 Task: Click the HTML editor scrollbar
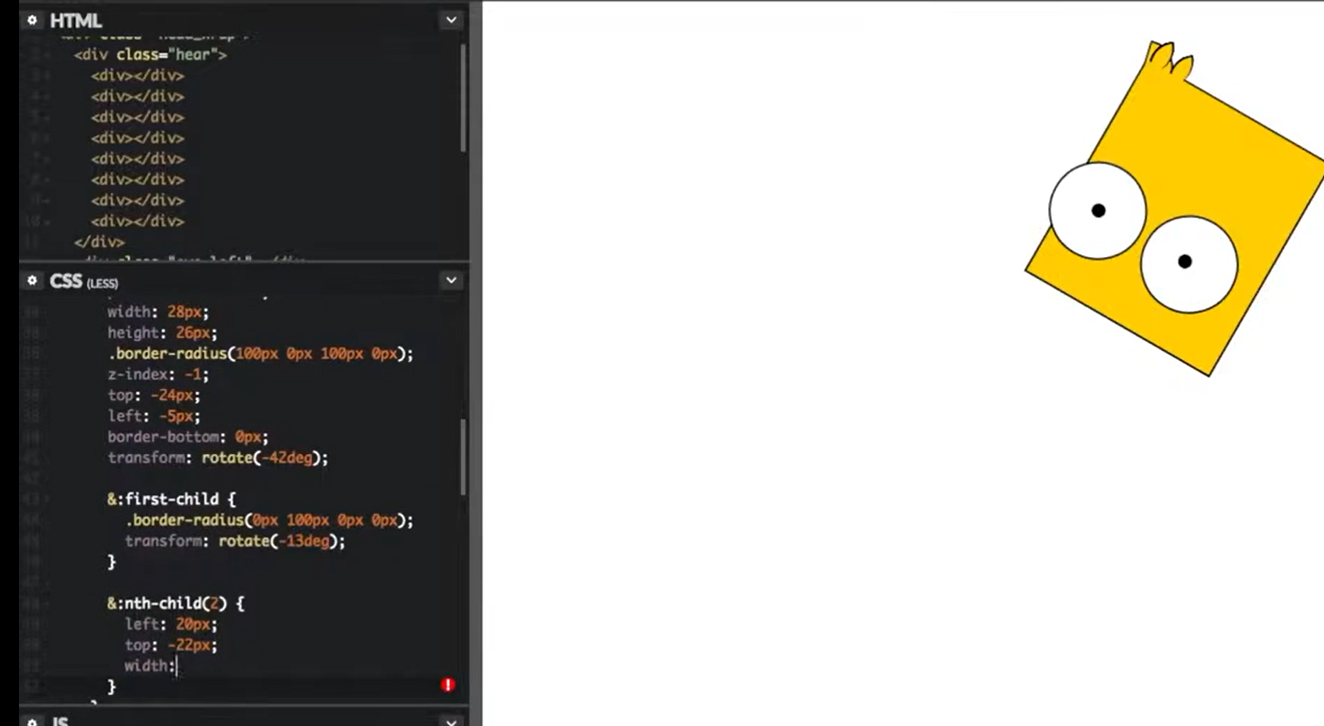point(463,100)
